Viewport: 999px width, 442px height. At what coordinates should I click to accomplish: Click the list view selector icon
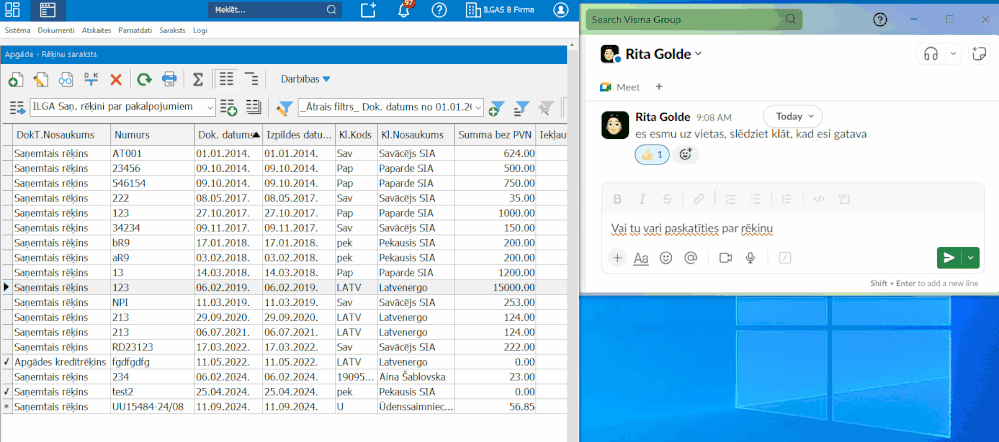pos(17,108)
